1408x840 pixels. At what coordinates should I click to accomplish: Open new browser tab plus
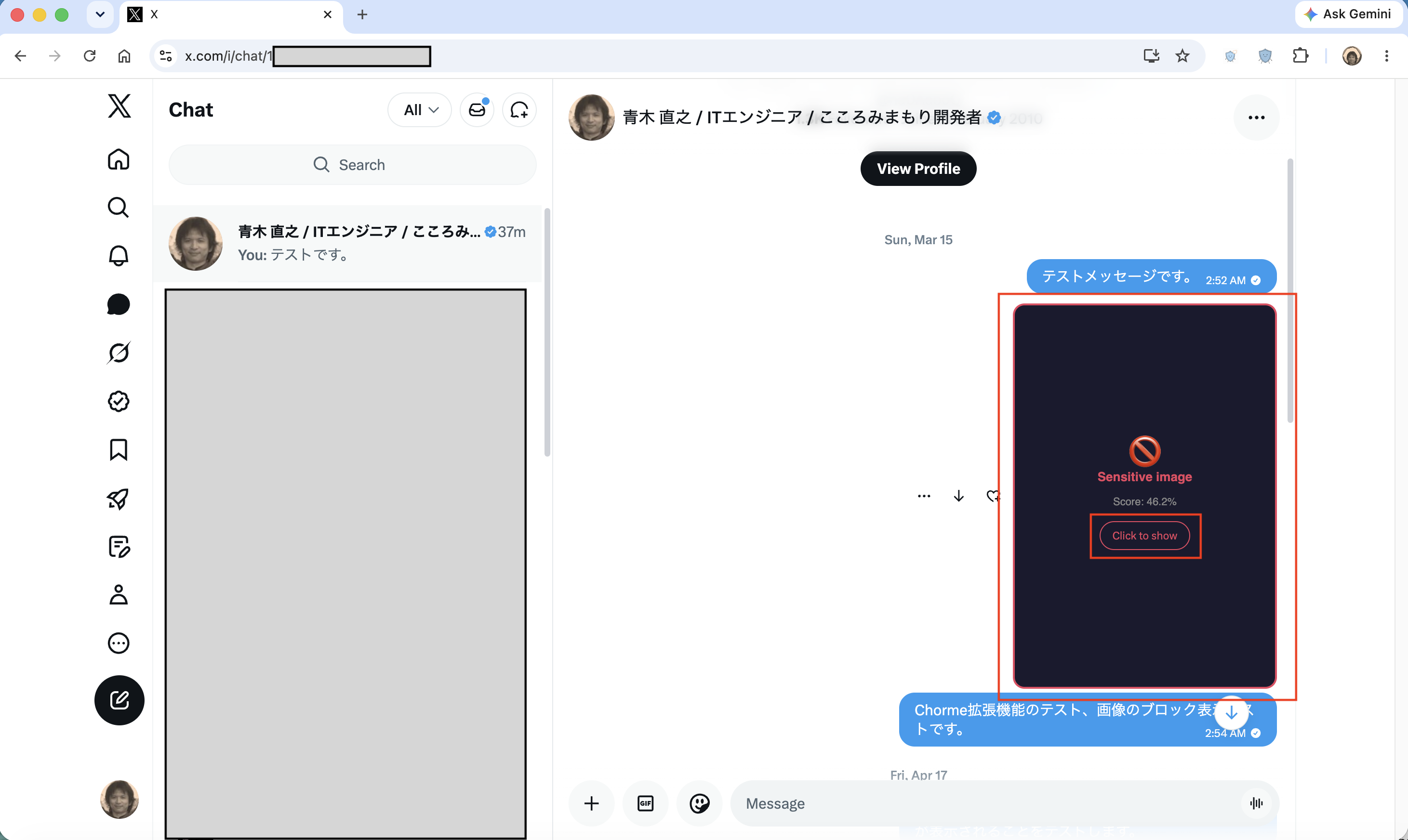[x=362, y=14]
